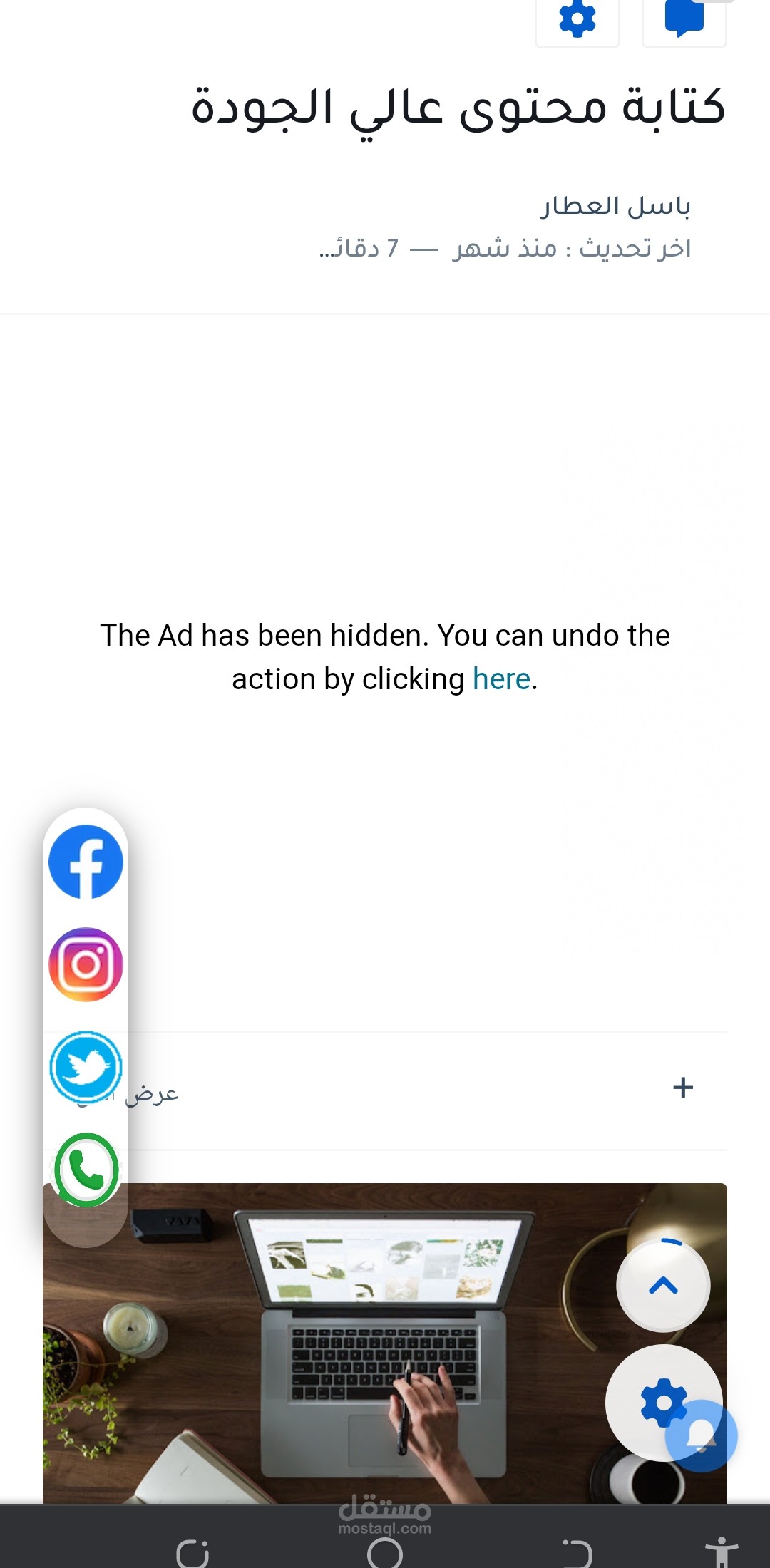Open the chat bubble icon at top

click(684, 19)
